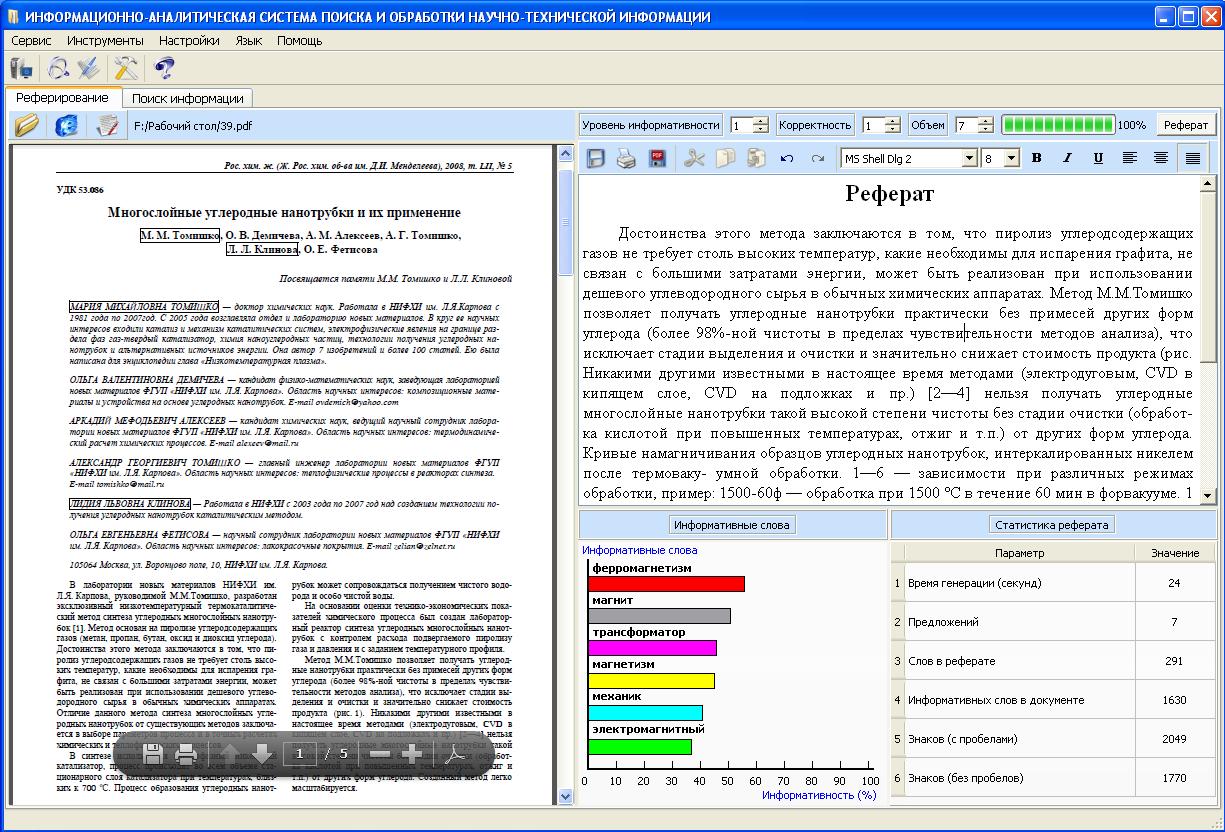Click the Internet Explorer globe icon
Viewport: 1225px width, 832px height.
point(66,125)
